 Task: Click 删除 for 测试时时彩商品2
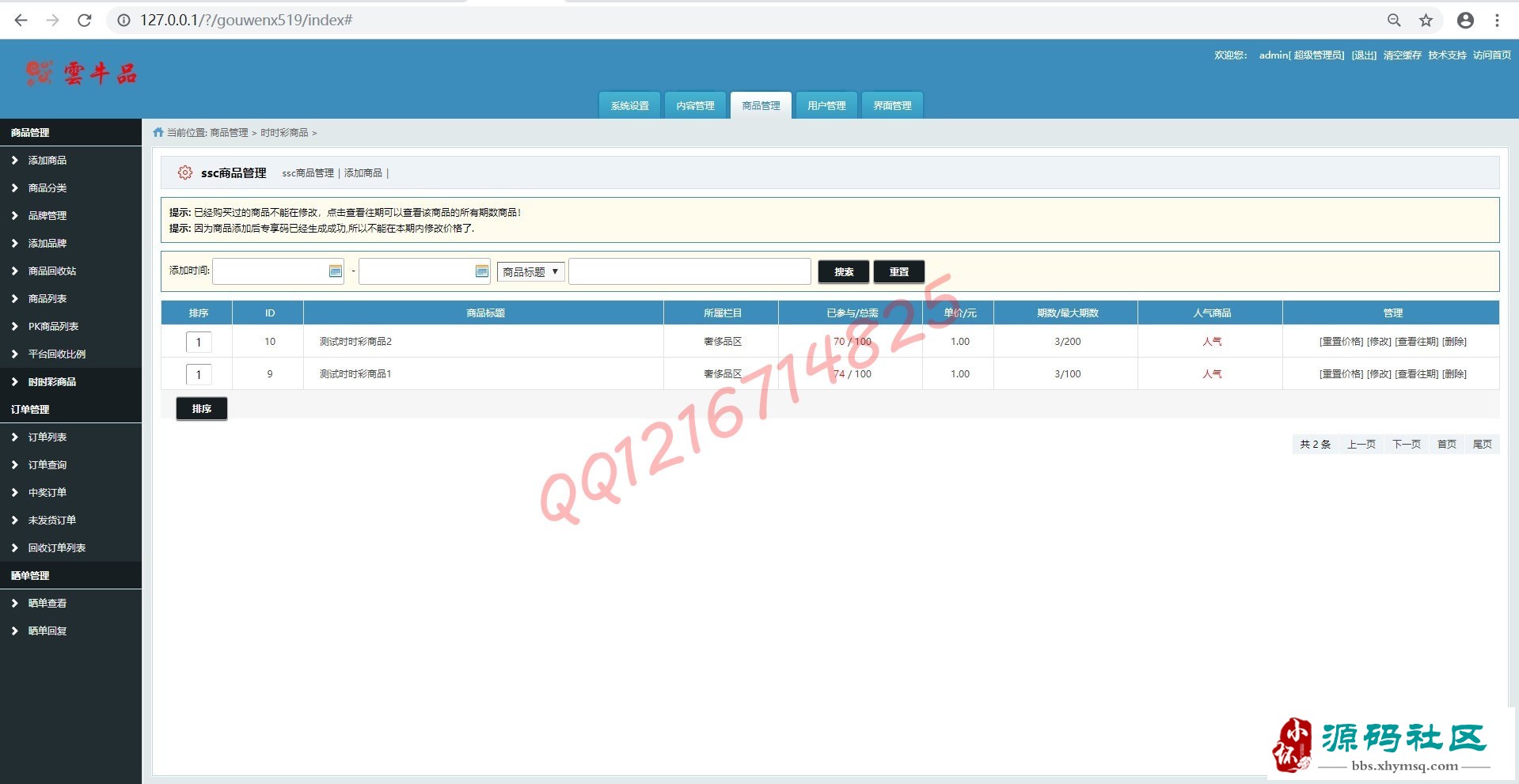coord(1455,341)
